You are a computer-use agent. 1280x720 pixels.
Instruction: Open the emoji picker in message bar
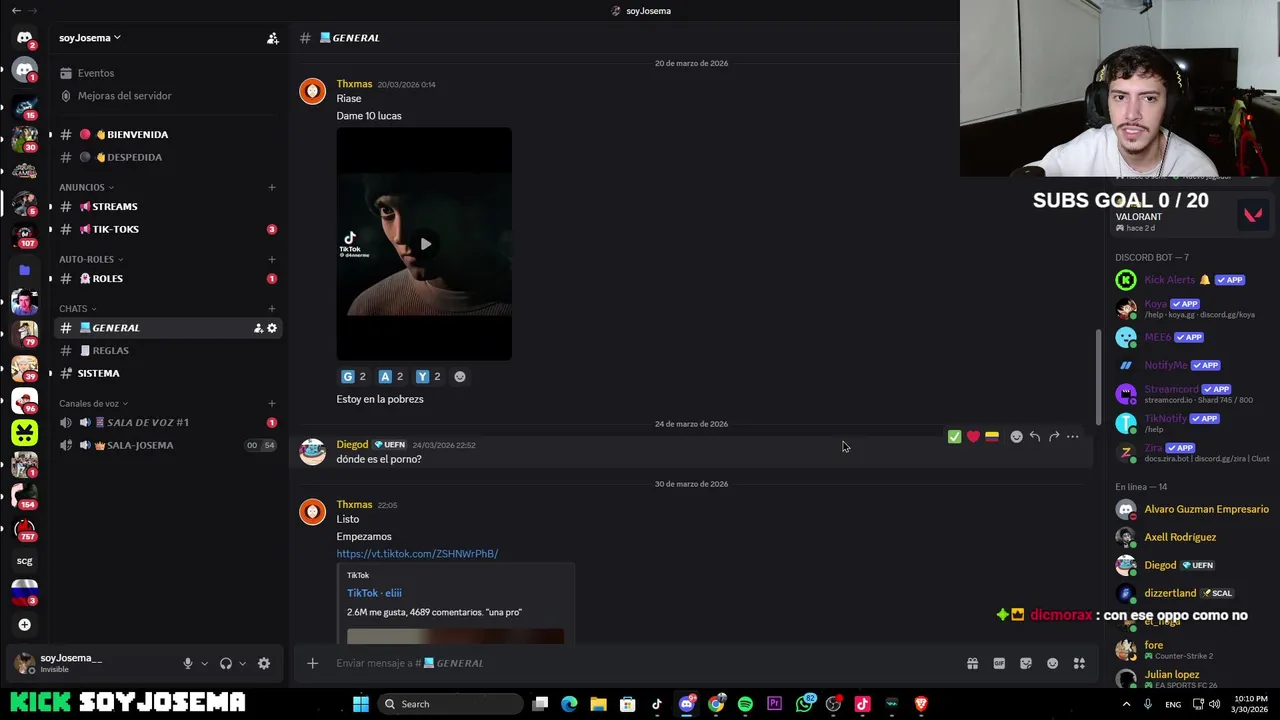(1052, 663)
